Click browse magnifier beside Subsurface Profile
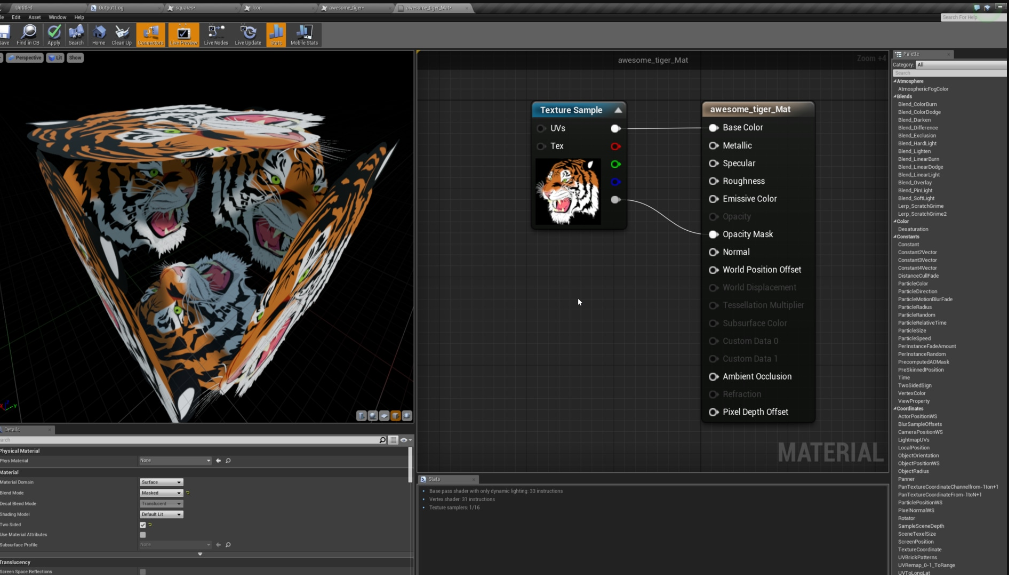 pyautogui.click(x=228, y=545)
